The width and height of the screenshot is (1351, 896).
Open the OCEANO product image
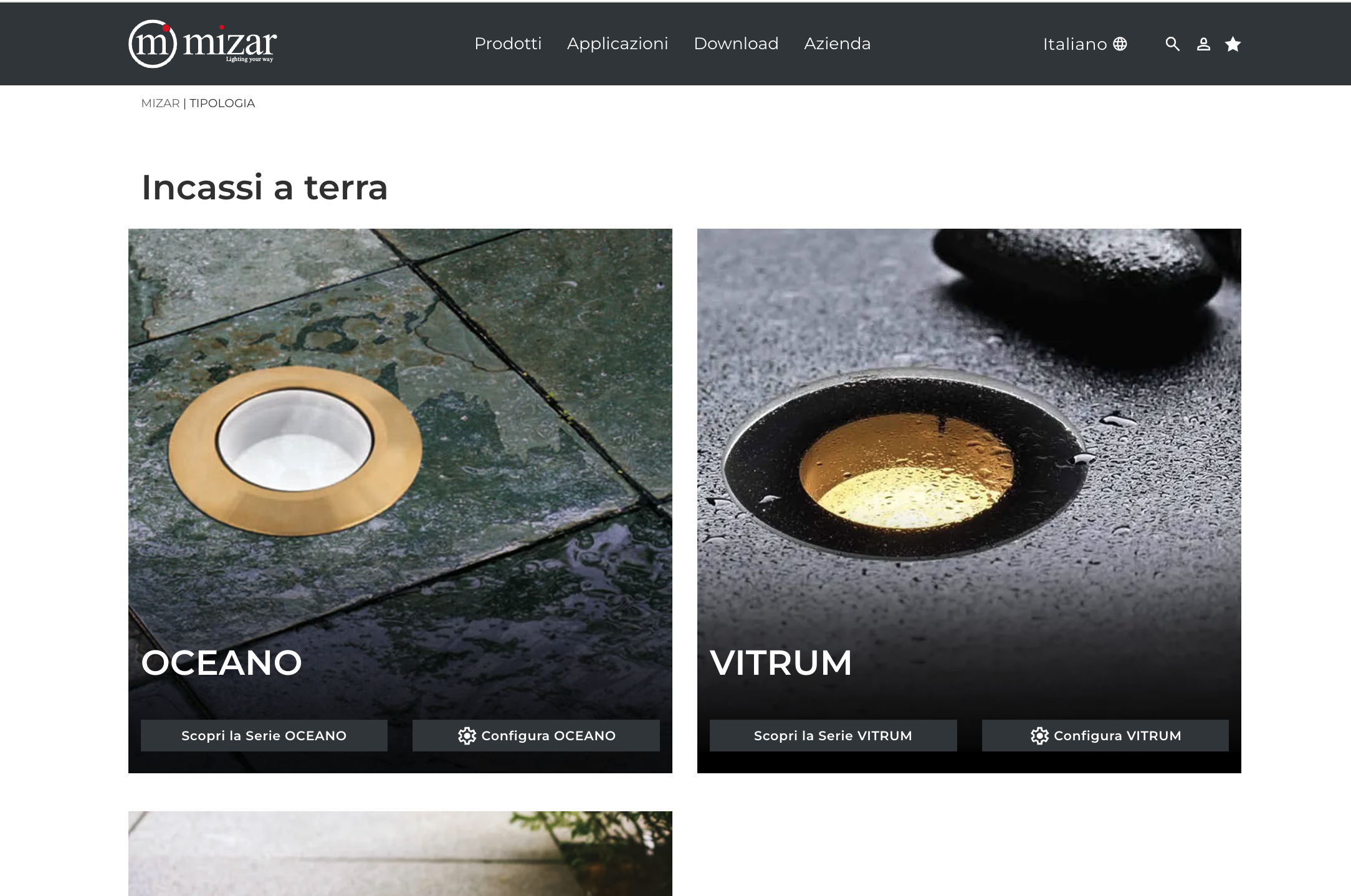tap(400, 436)
